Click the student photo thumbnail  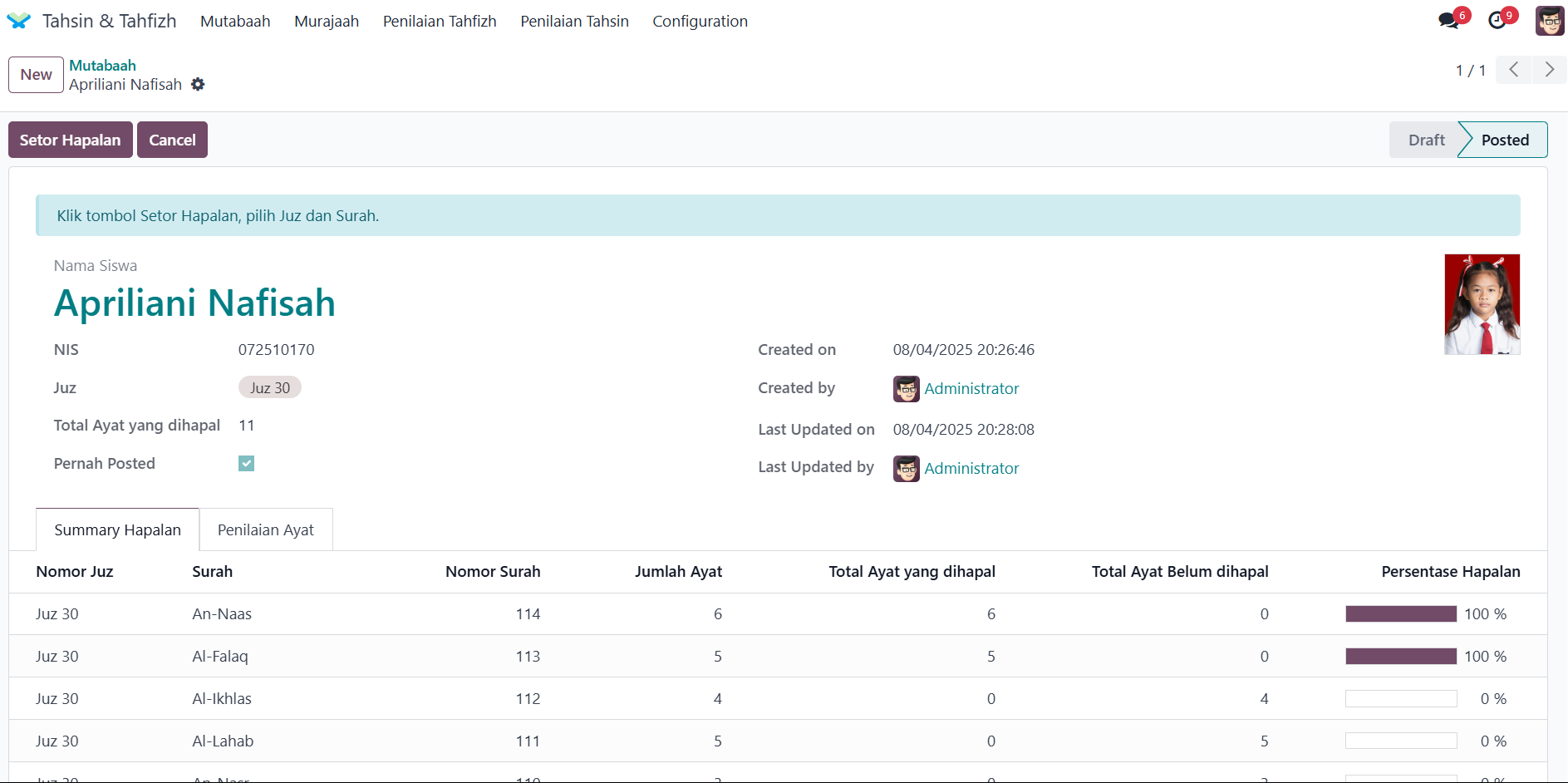click(x=1482, y=304)
